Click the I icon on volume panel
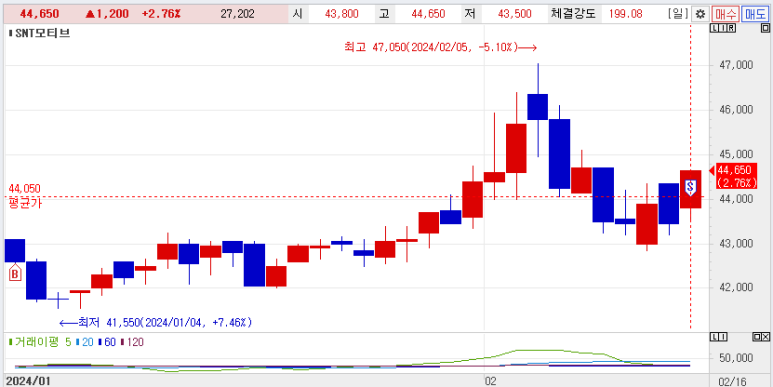The height and width of the screenshot is (387, 773). pyautogui.click(x=723, y=337)
